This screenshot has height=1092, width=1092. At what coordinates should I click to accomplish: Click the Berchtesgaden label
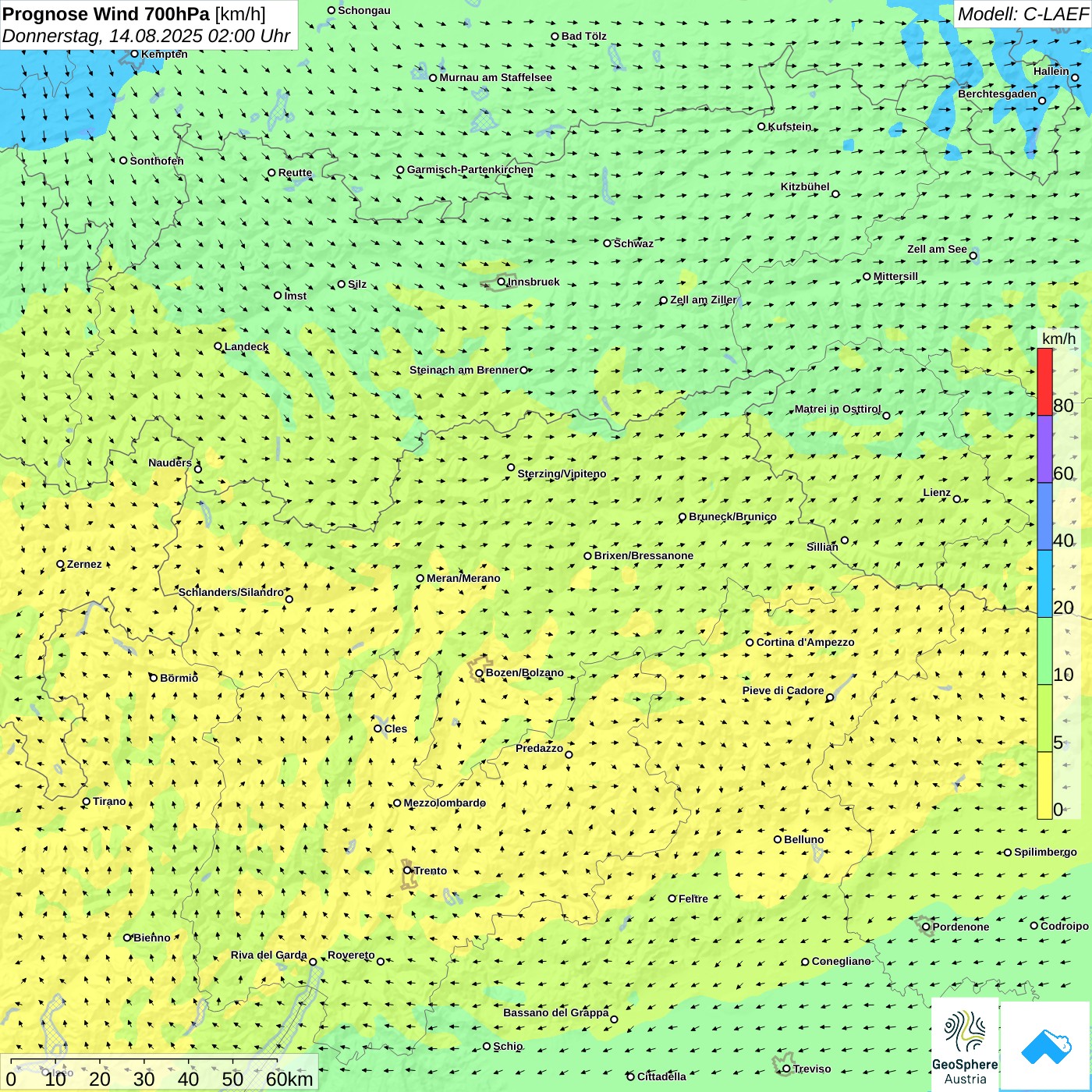point(997,94)
